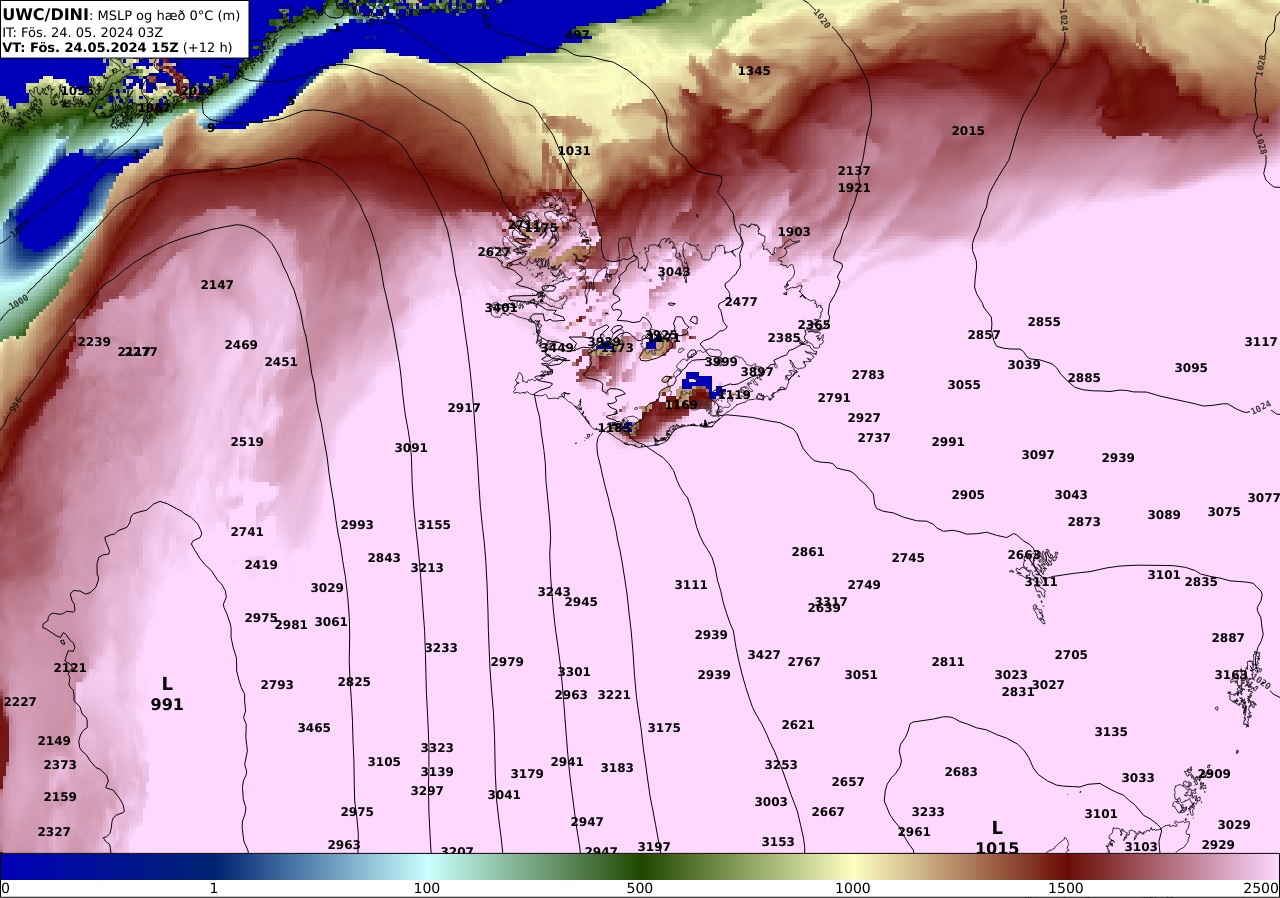Image resolution: width=1280 pixels, height=898 pixels.
Task: Click the map value '3061'
Action: (x=331, y=622)
